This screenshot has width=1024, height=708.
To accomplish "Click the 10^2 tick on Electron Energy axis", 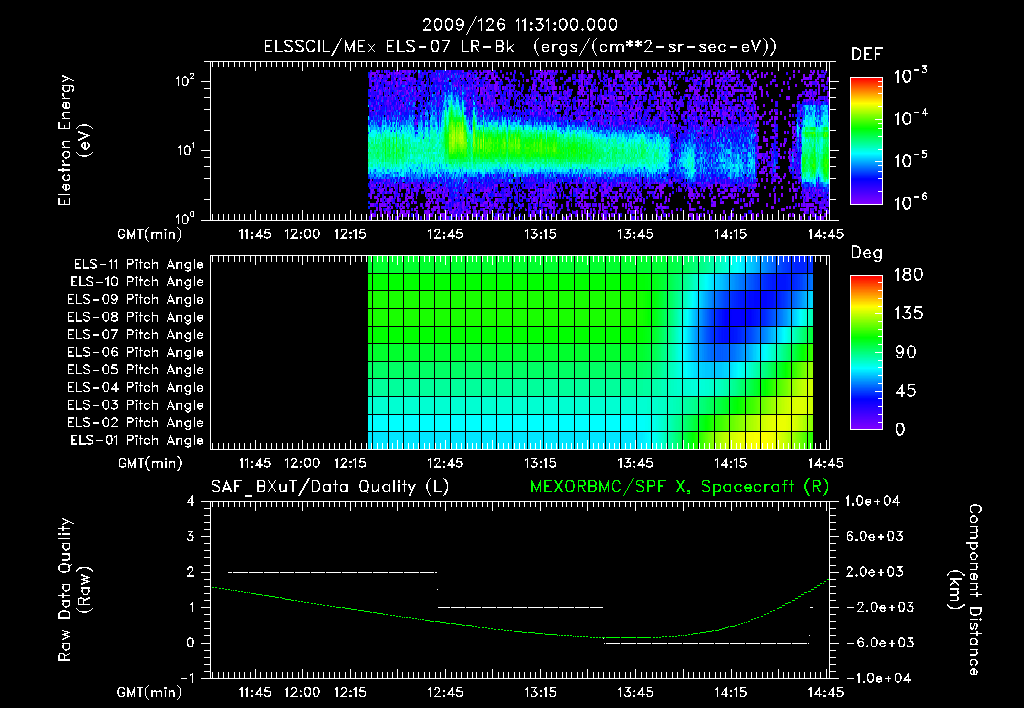I will click(185, 81).
